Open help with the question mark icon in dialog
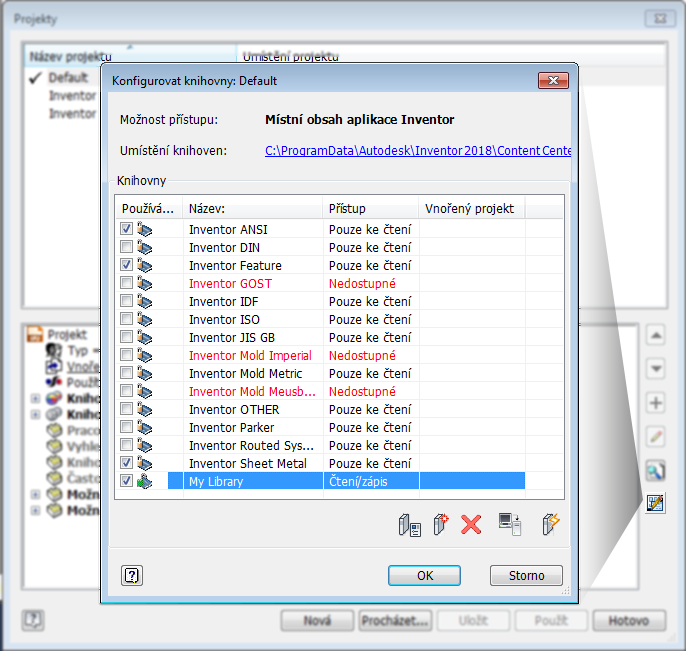The height and width of the screenshot is (651, 686). [x=132, y=575]
